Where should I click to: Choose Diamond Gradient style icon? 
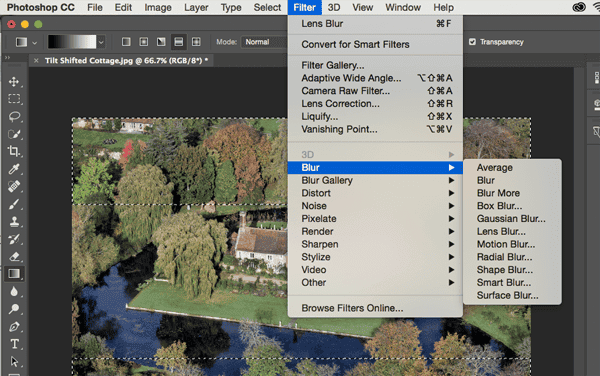tap(196, 42)
